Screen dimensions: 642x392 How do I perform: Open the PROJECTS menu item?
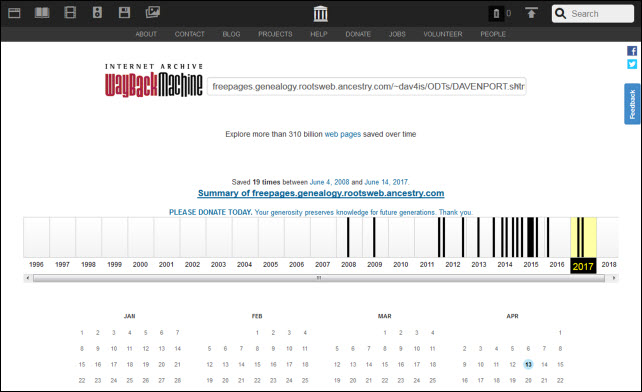(275, 34)
